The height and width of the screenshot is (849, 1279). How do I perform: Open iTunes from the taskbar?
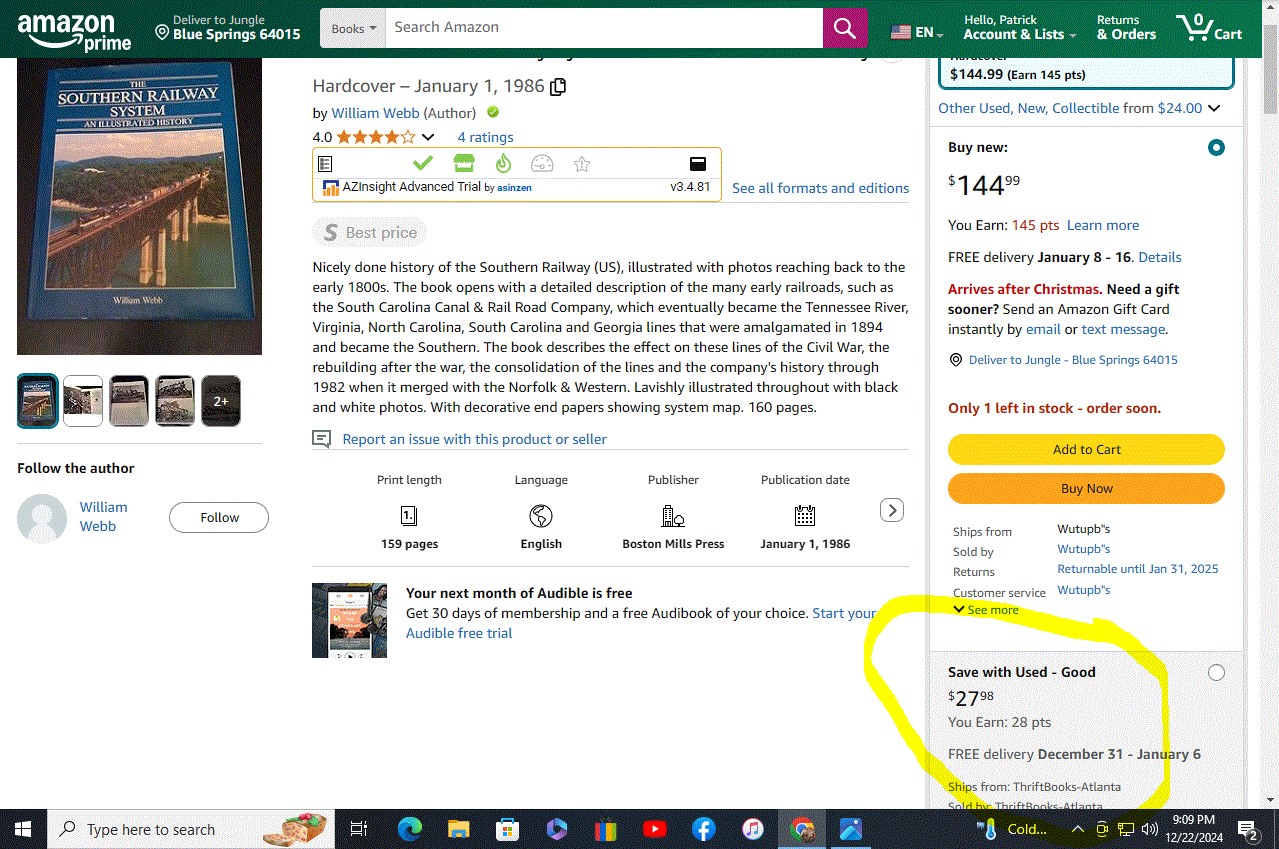(x=753, y=829)
